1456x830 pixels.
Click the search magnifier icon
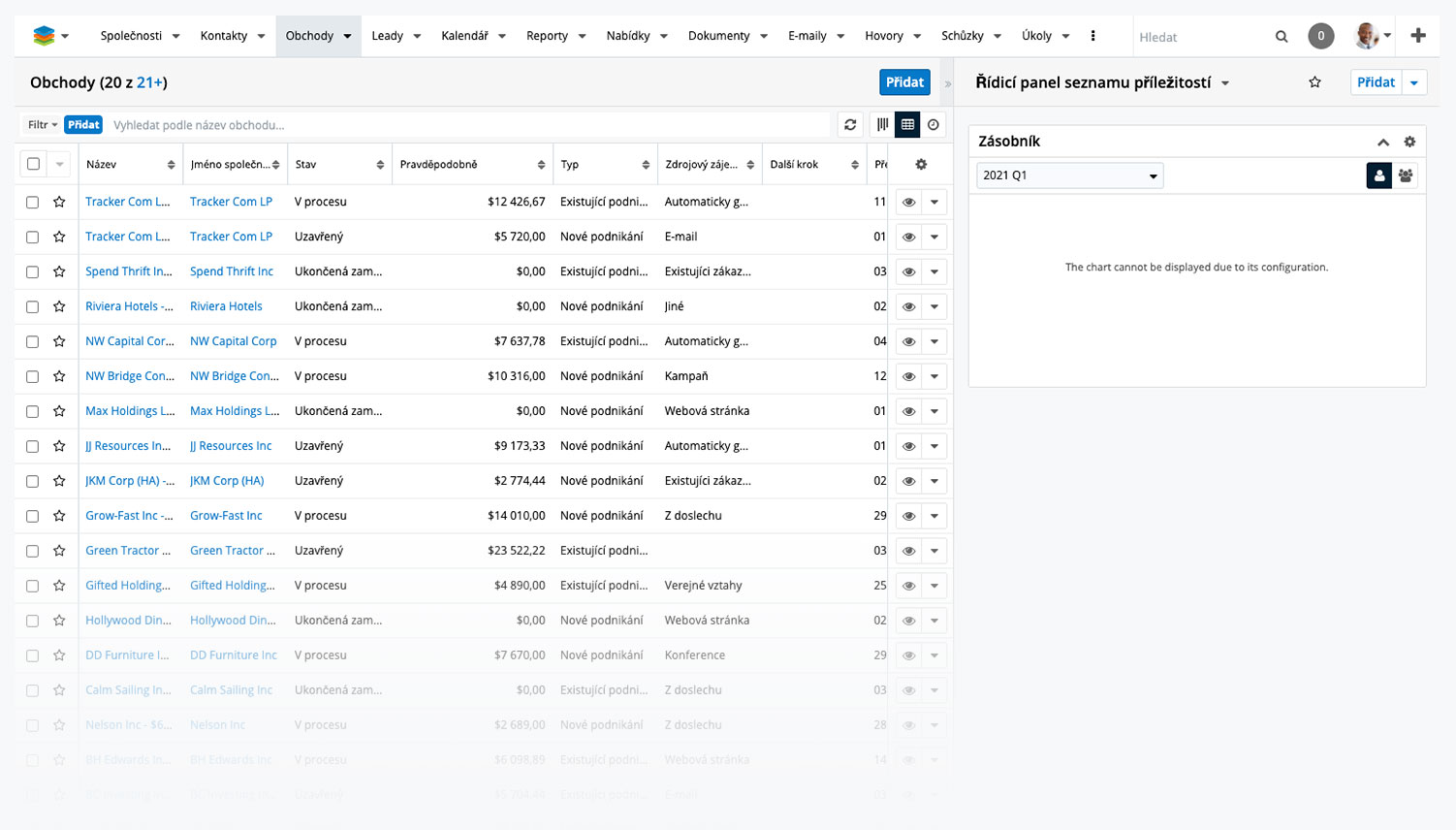(x=1282, y=37)
